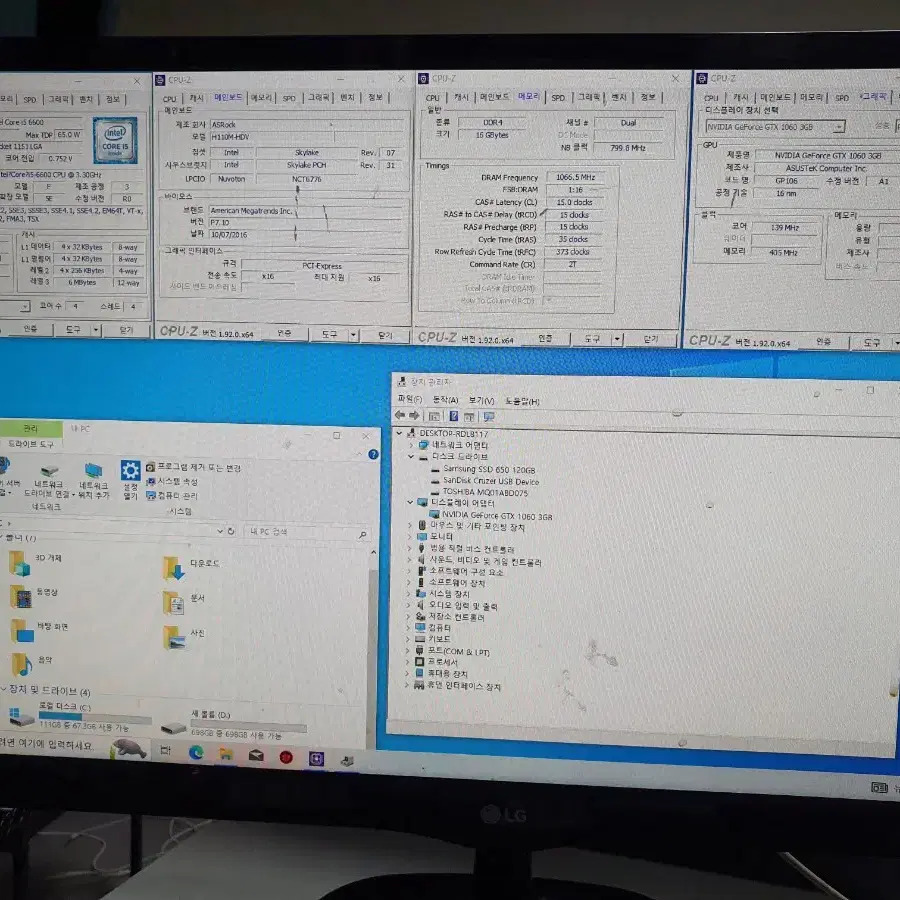Open the blue help icon in Device Manager toolbar

453,416
